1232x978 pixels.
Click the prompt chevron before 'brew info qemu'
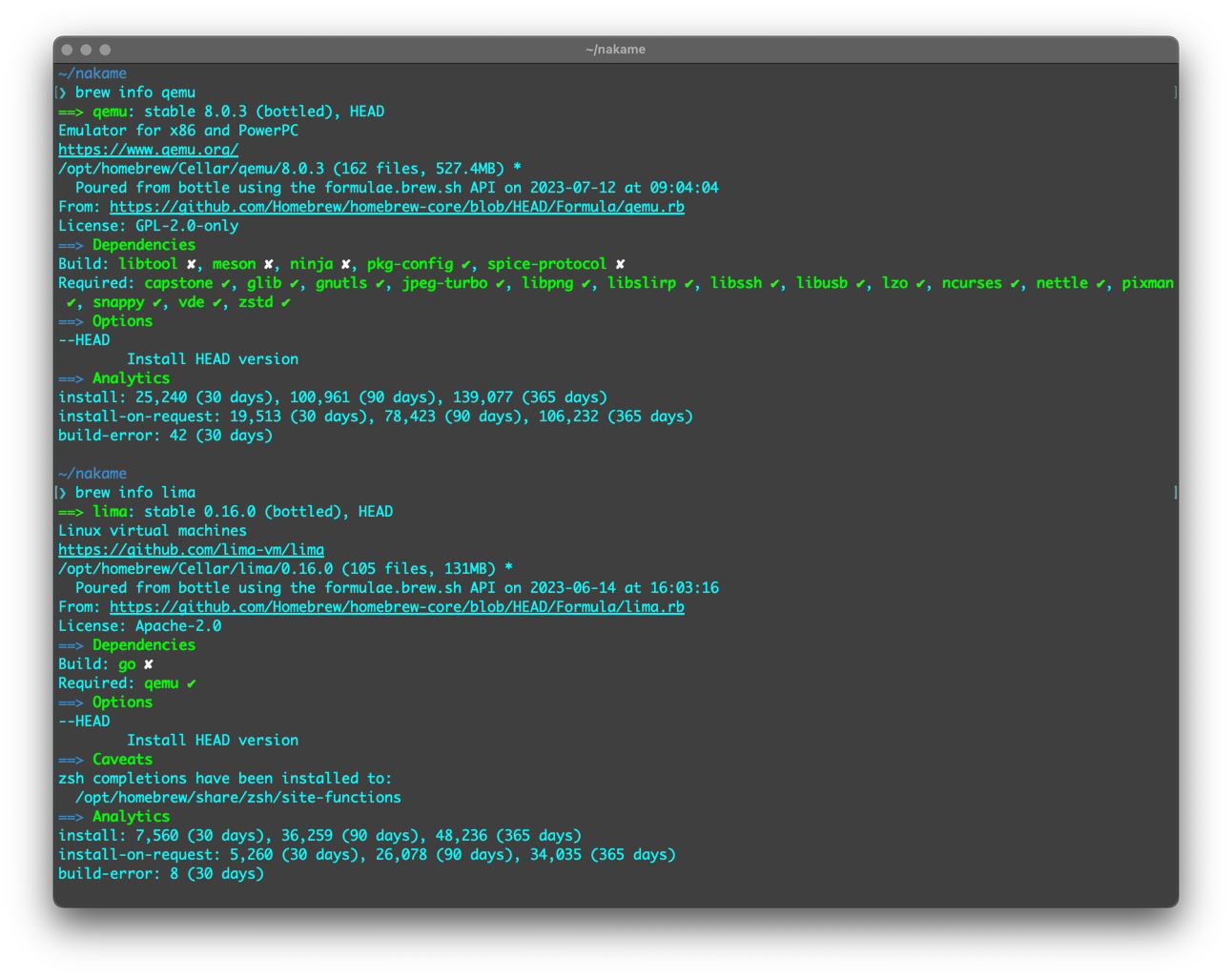click(63, 92)
